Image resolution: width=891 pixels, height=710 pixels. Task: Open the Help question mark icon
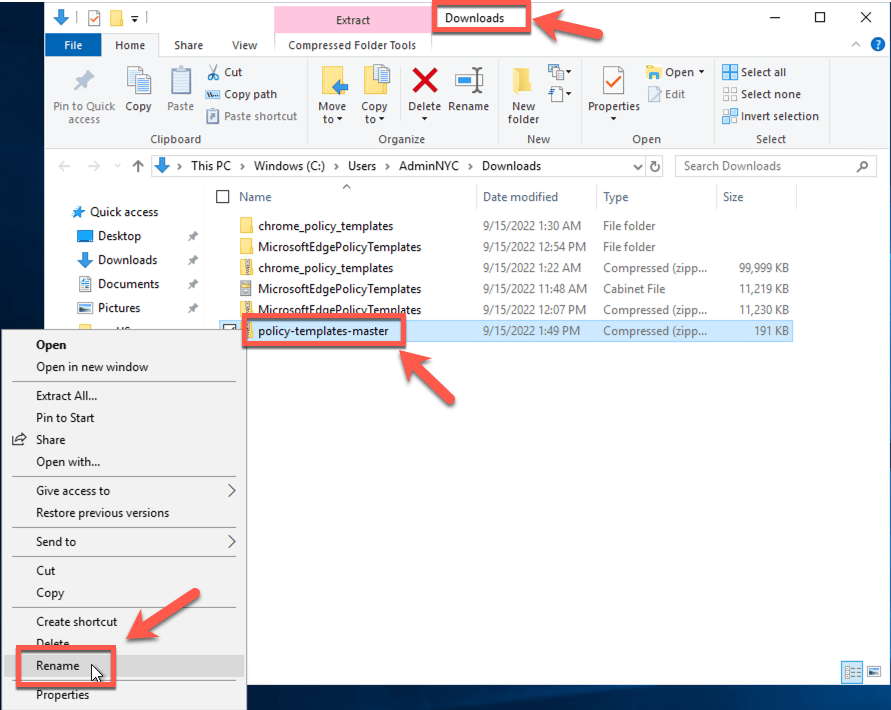878,44
